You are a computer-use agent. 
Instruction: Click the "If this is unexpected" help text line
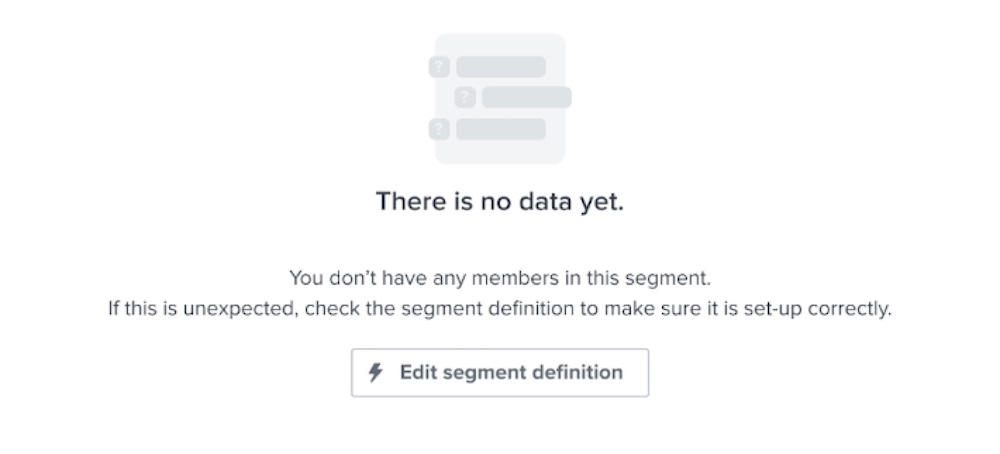click(499, 309)
